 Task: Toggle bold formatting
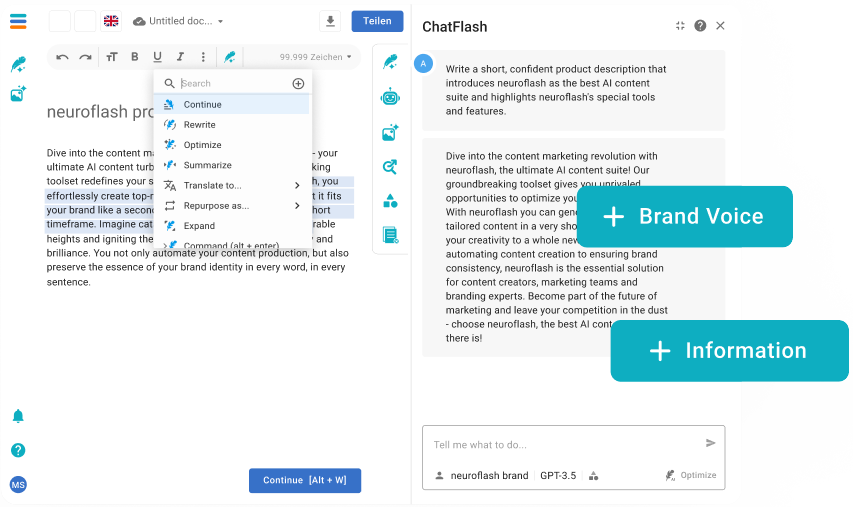tap(135, 57)
